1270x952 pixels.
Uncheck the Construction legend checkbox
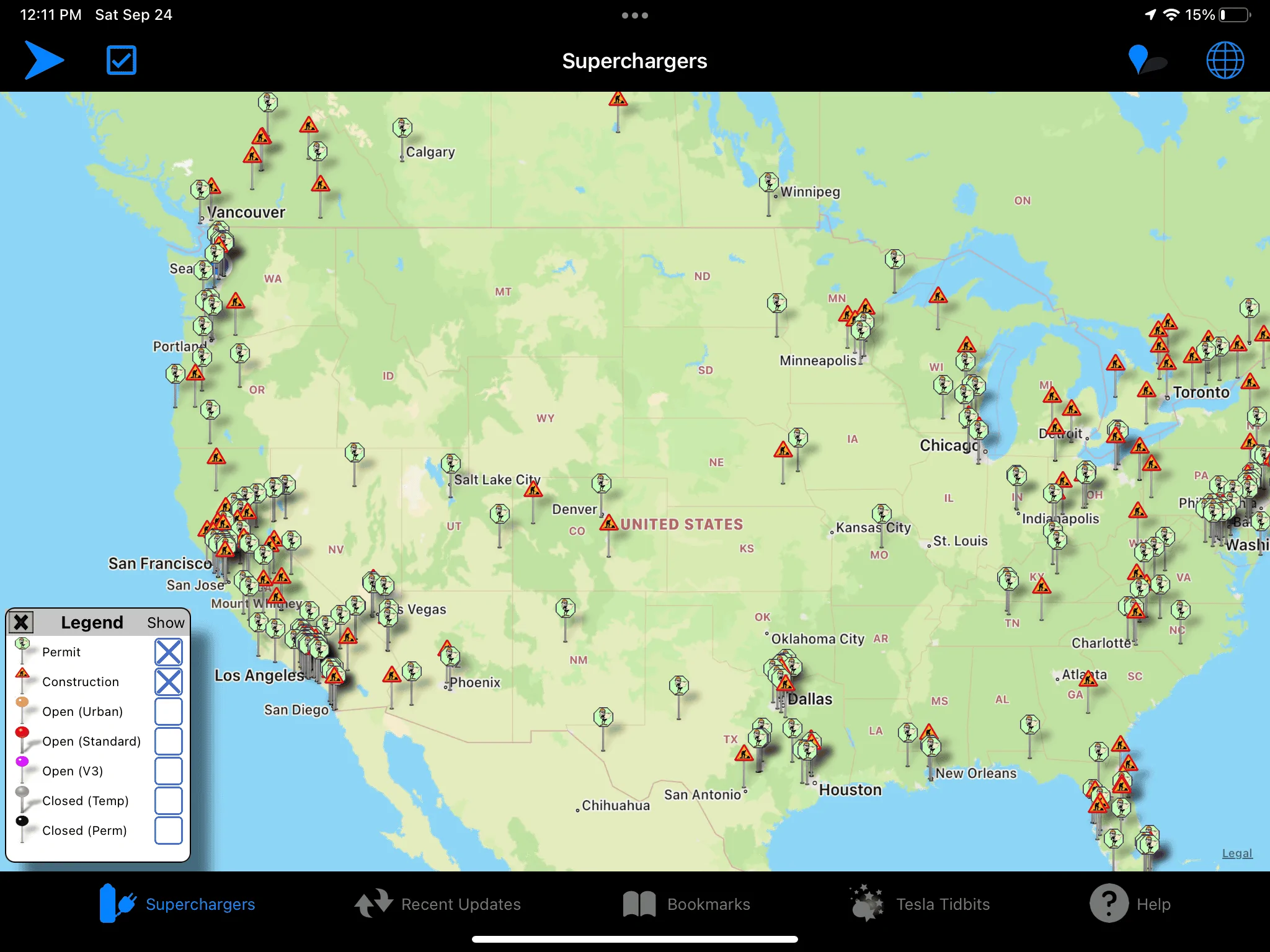(169, 682)
